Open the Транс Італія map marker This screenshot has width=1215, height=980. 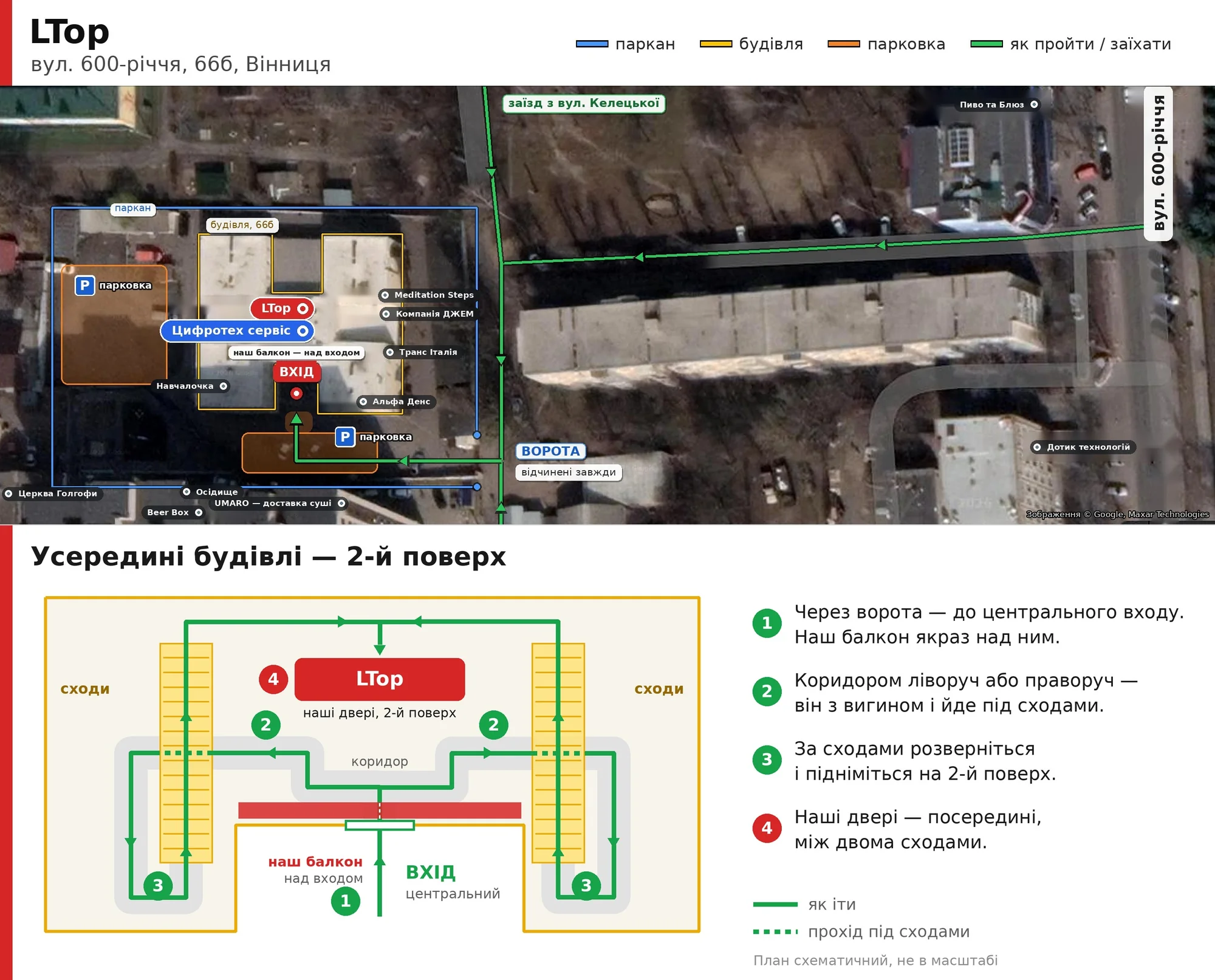[x=421, y=352]
